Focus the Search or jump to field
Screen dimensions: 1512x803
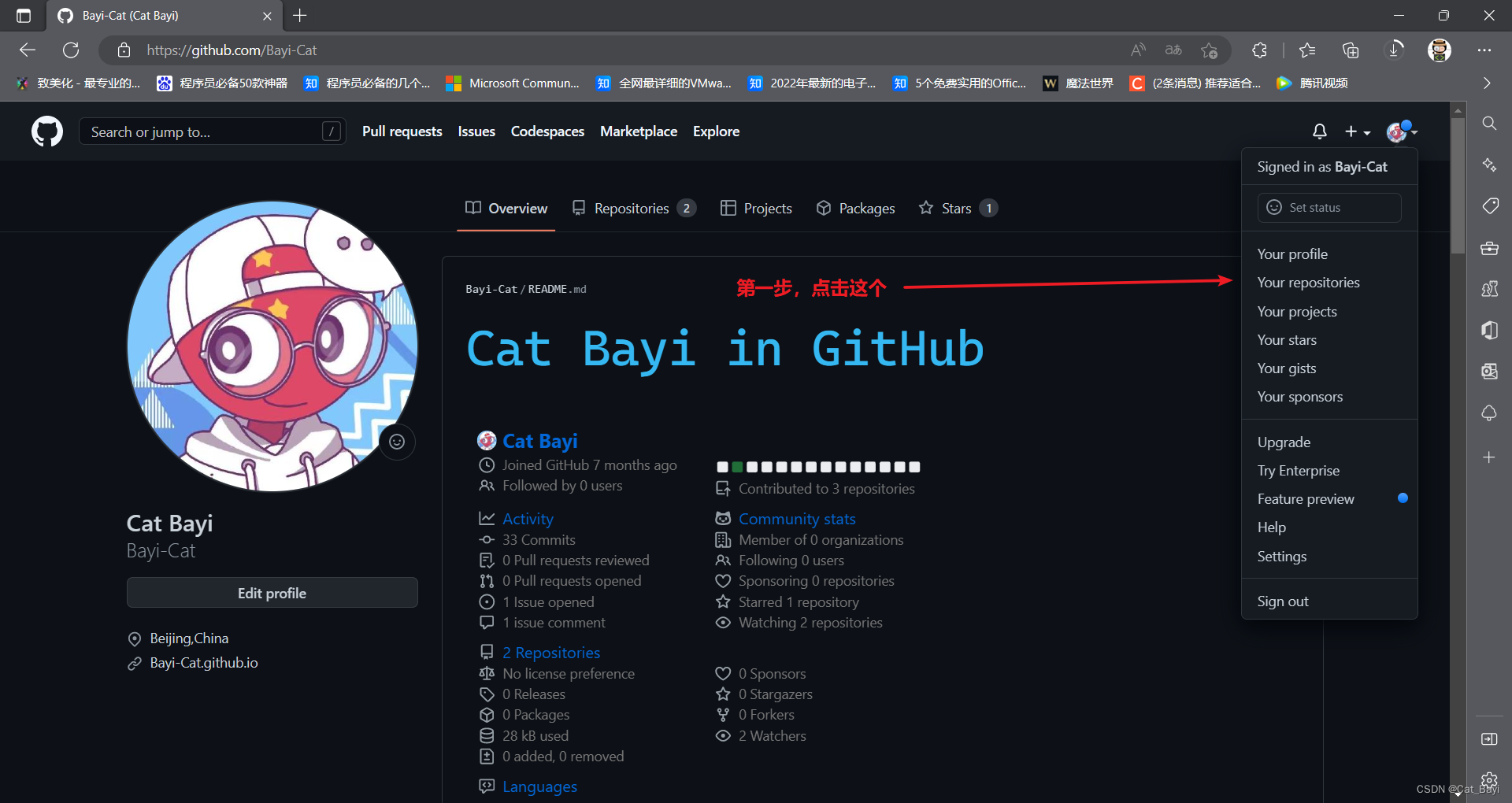click(x=213, y=131)
